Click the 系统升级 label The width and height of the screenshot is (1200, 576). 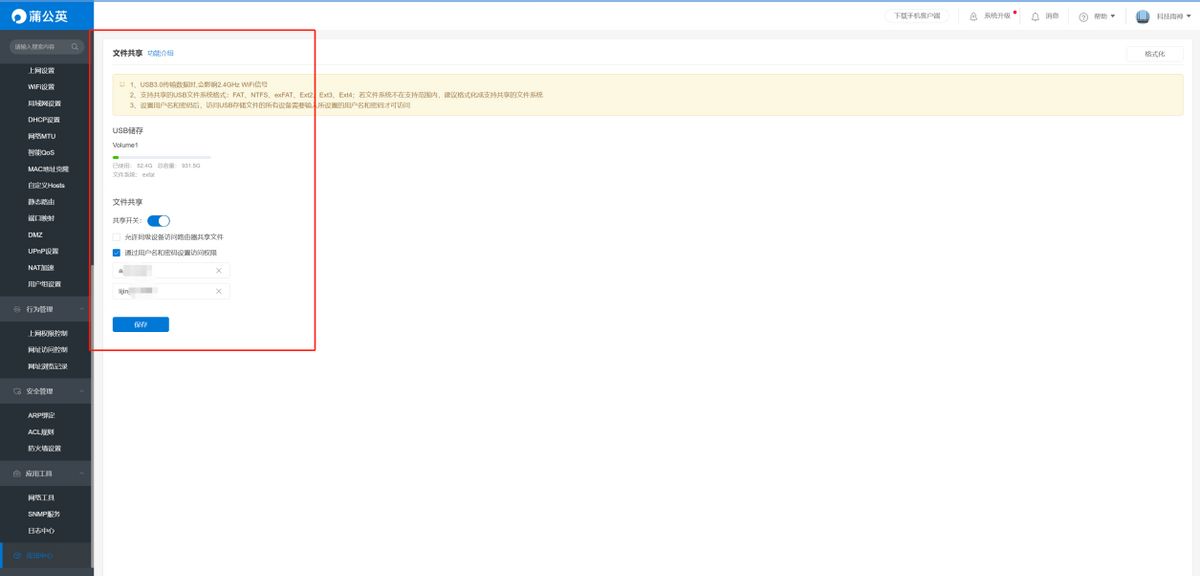[997, 16]
